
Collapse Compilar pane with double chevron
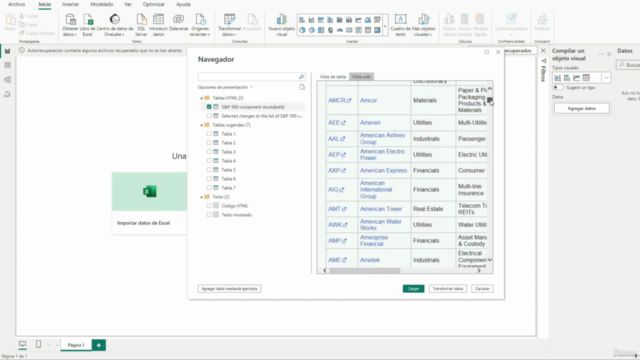click(609, 54)
